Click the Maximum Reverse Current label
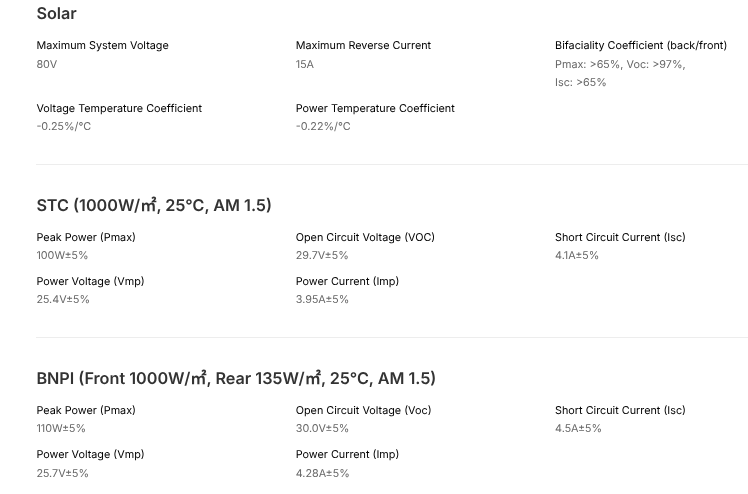Screen dimensions: 748x494 (363, 46)
